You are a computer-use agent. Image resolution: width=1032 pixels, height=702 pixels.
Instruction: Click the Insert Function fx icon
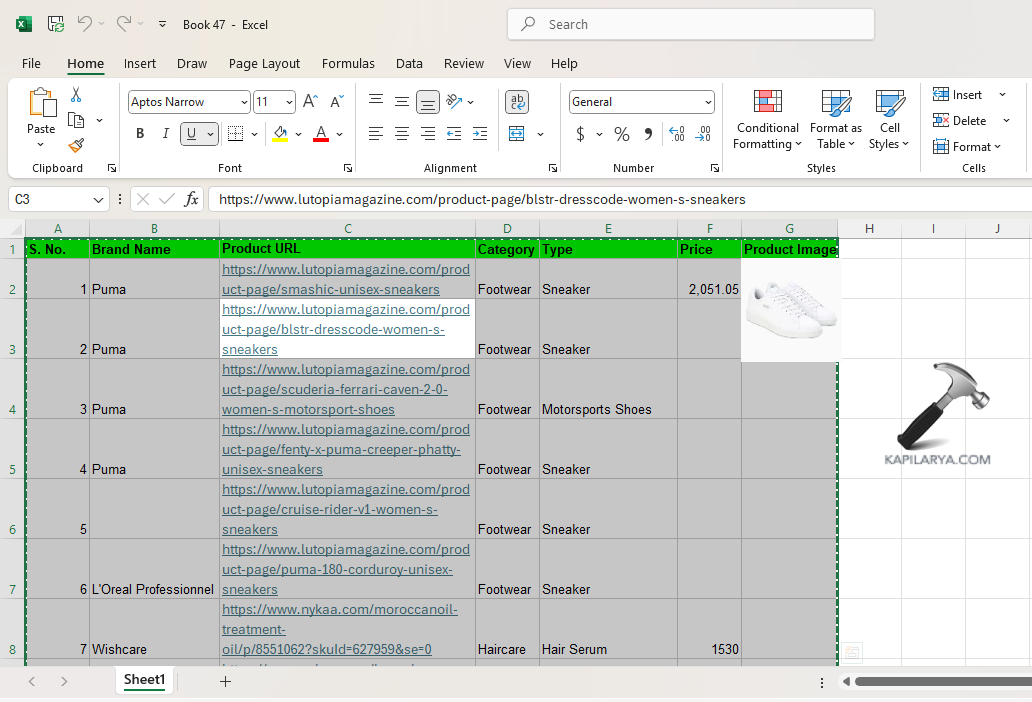coord(191,199)
